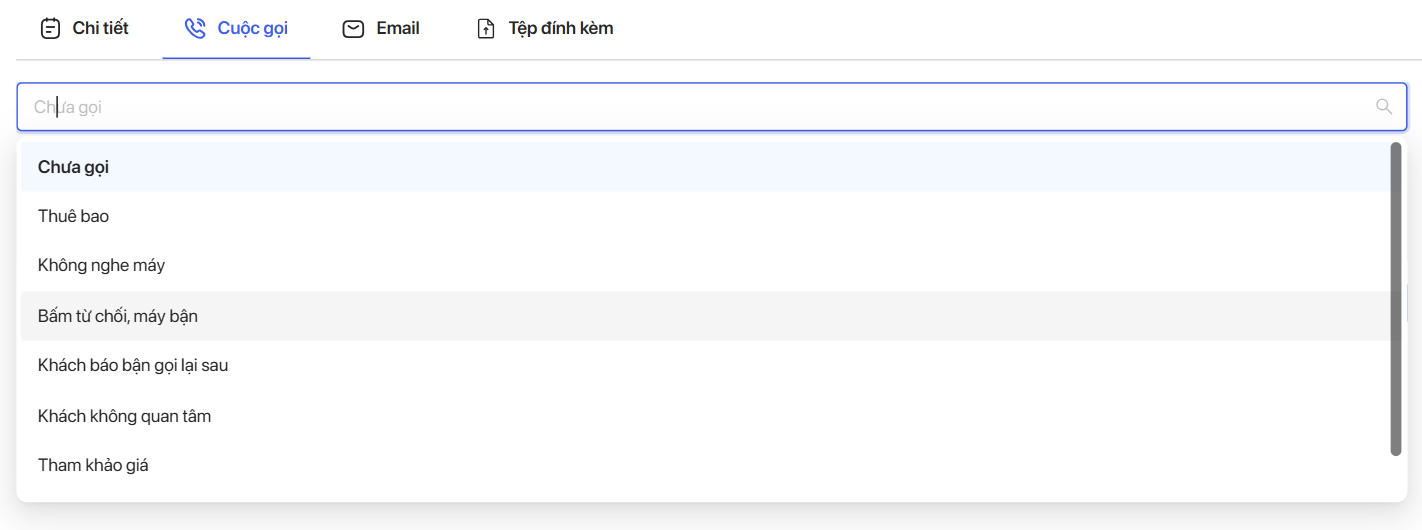Click scrollbar track below the thumb
The image size is (1422, 530).
click(1396, 474)
